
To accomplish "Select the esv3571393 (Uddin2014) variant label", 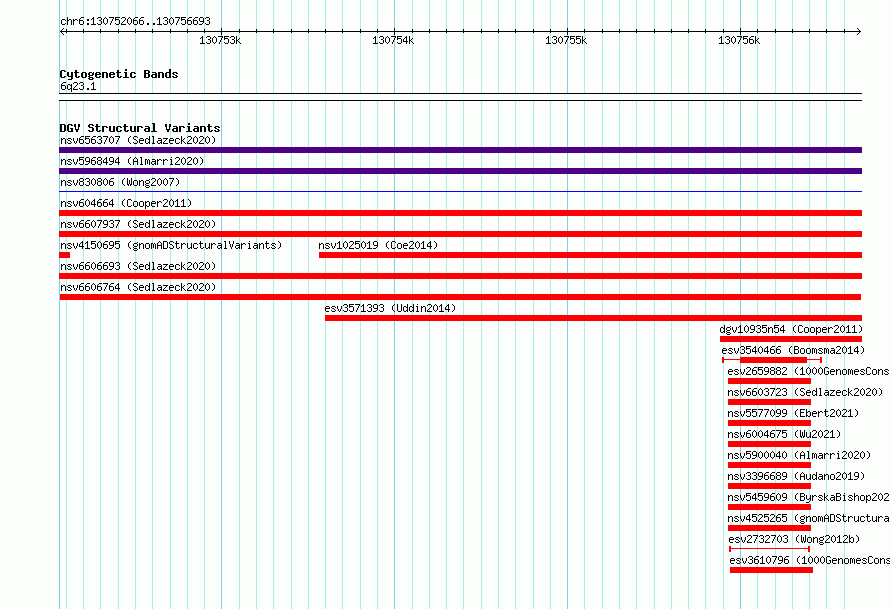I will [390, 308].
